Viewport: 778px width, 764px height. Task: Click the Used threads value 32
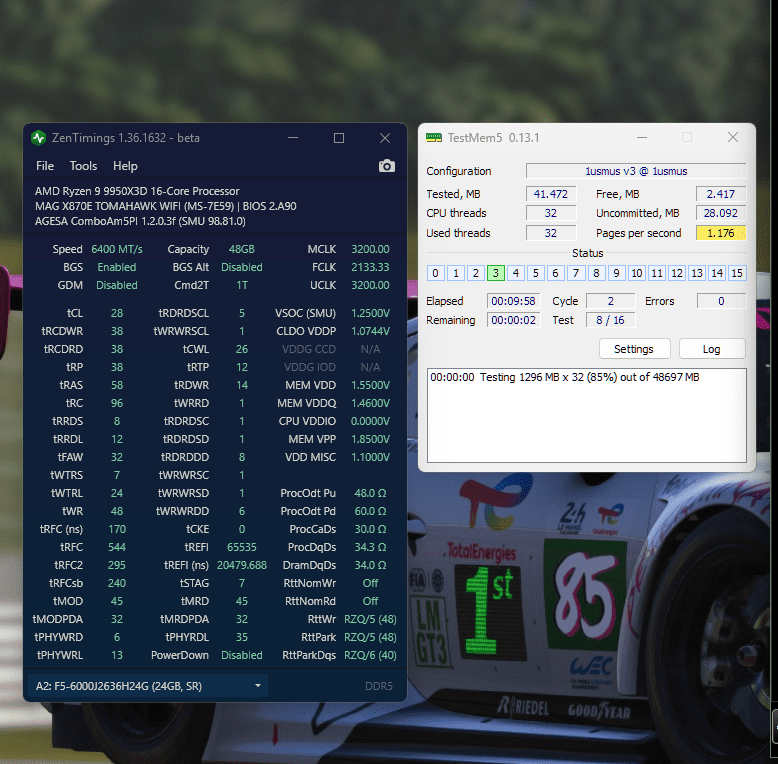[551, 233]
